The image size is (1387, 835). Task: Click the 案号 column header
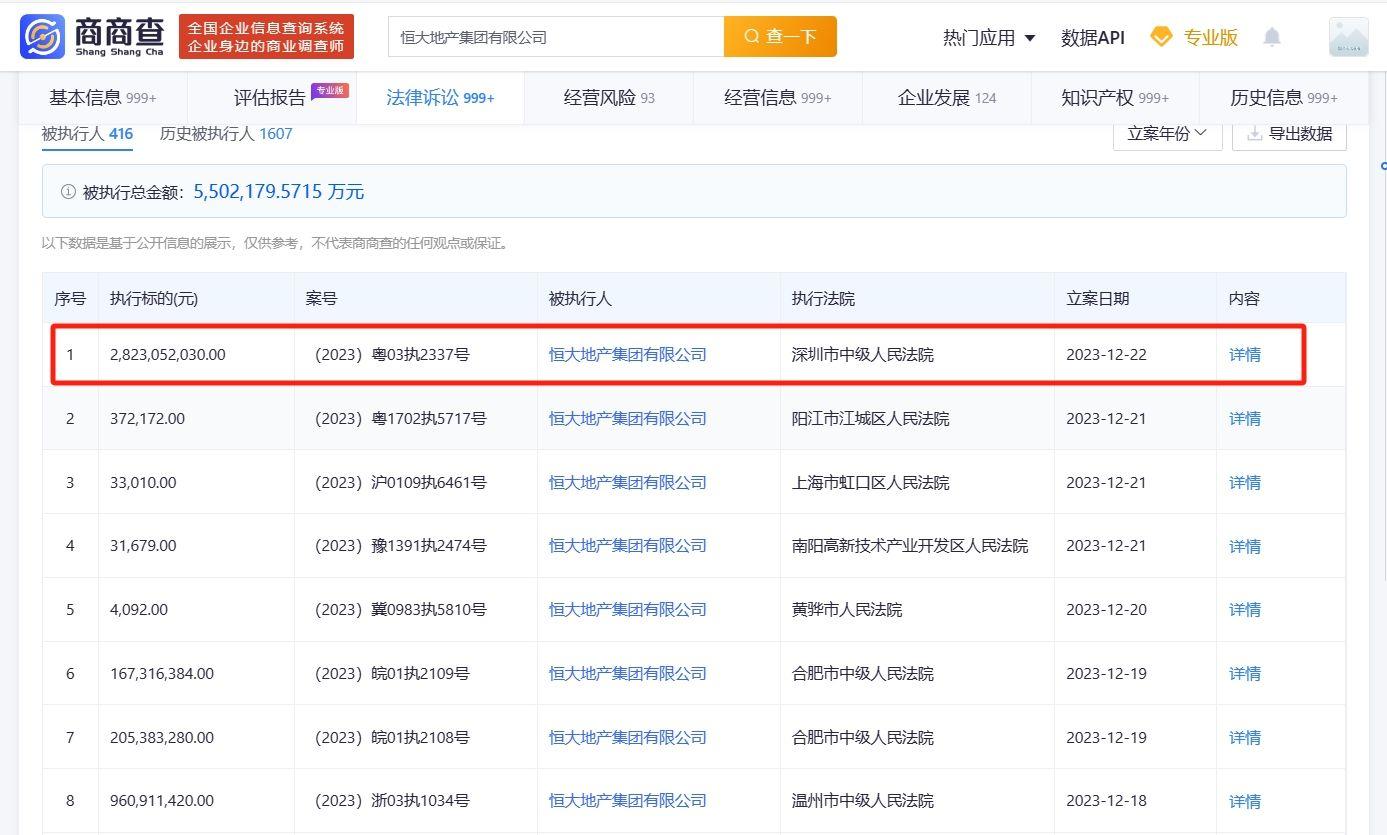321,298
